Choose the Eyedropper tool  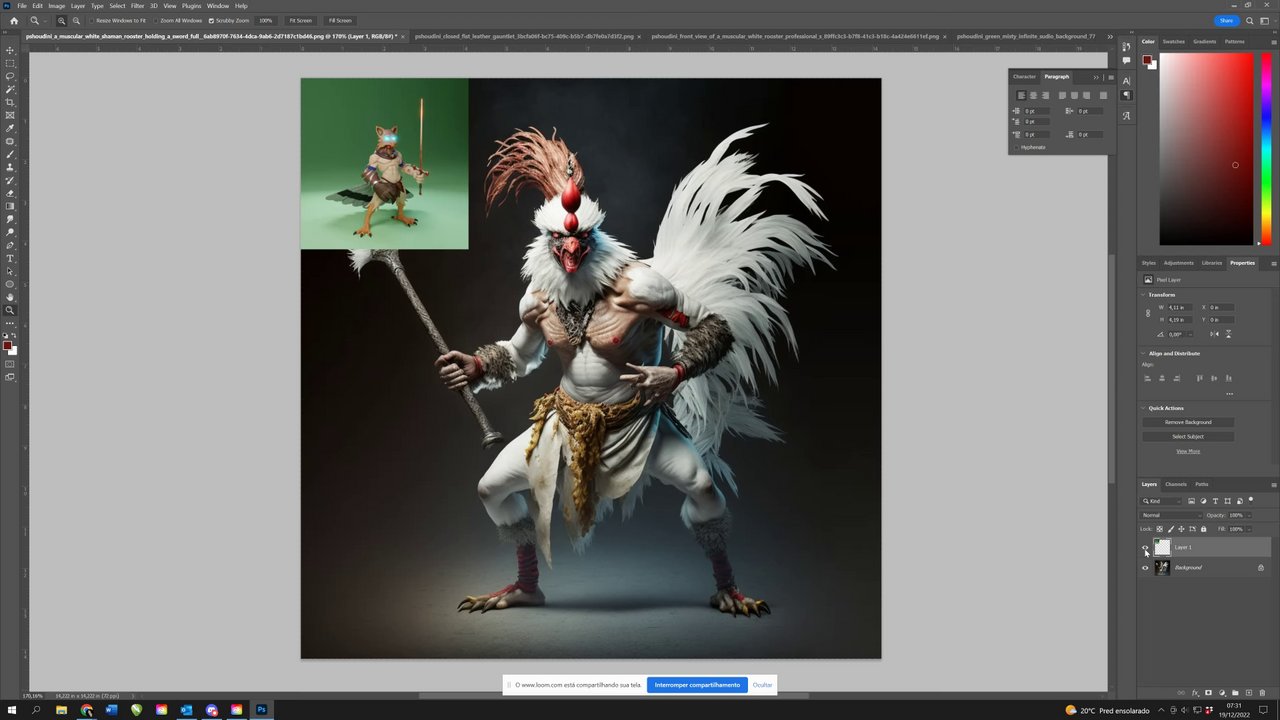point(10,128)
